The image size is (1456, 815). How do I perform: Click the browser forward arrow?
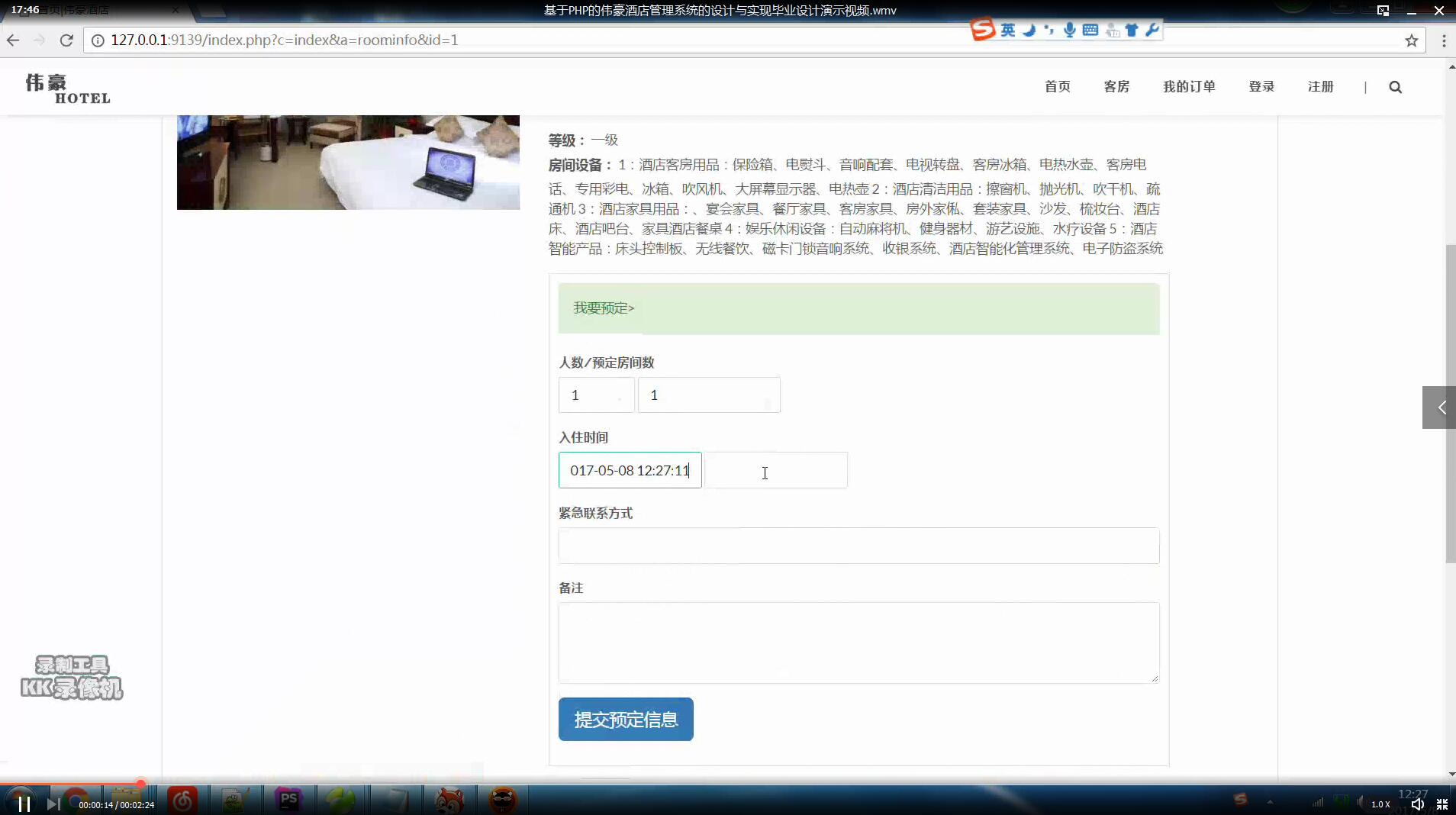(40, 40)
